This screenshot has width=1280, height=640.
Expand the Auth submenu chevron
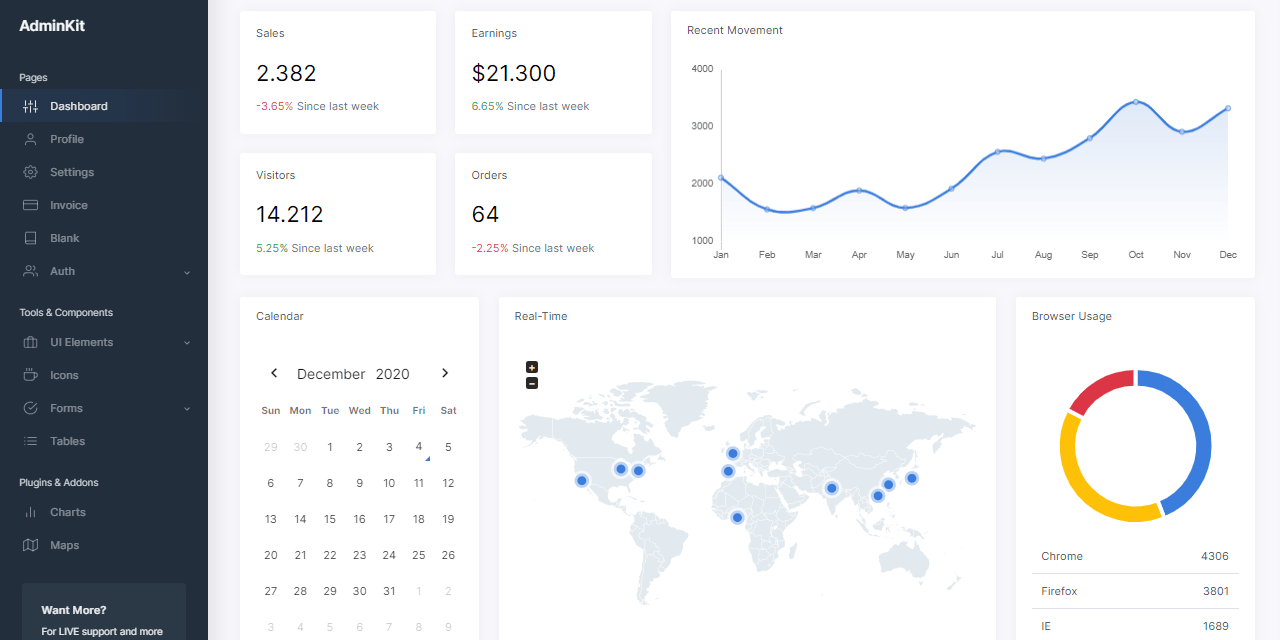tap(187, 272)
